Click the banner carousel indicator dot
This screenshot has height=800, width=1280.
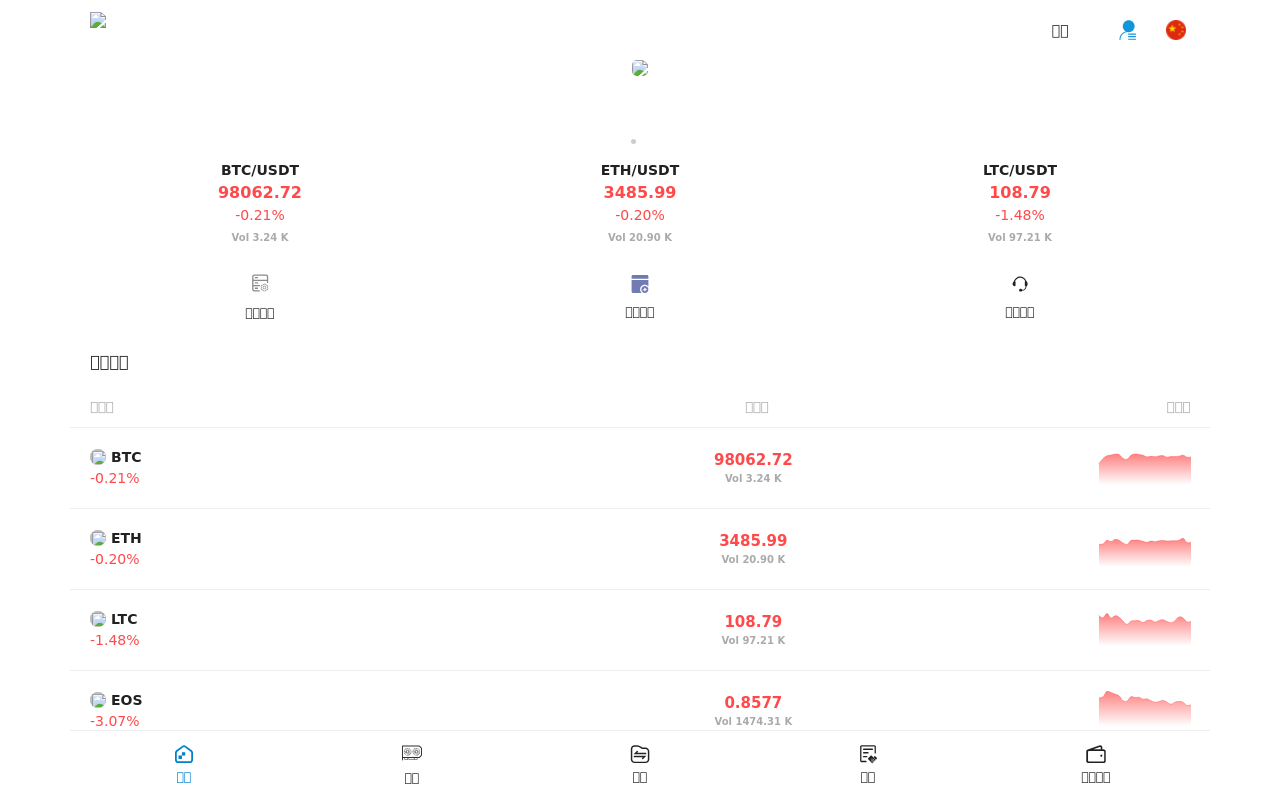(633, 141)
